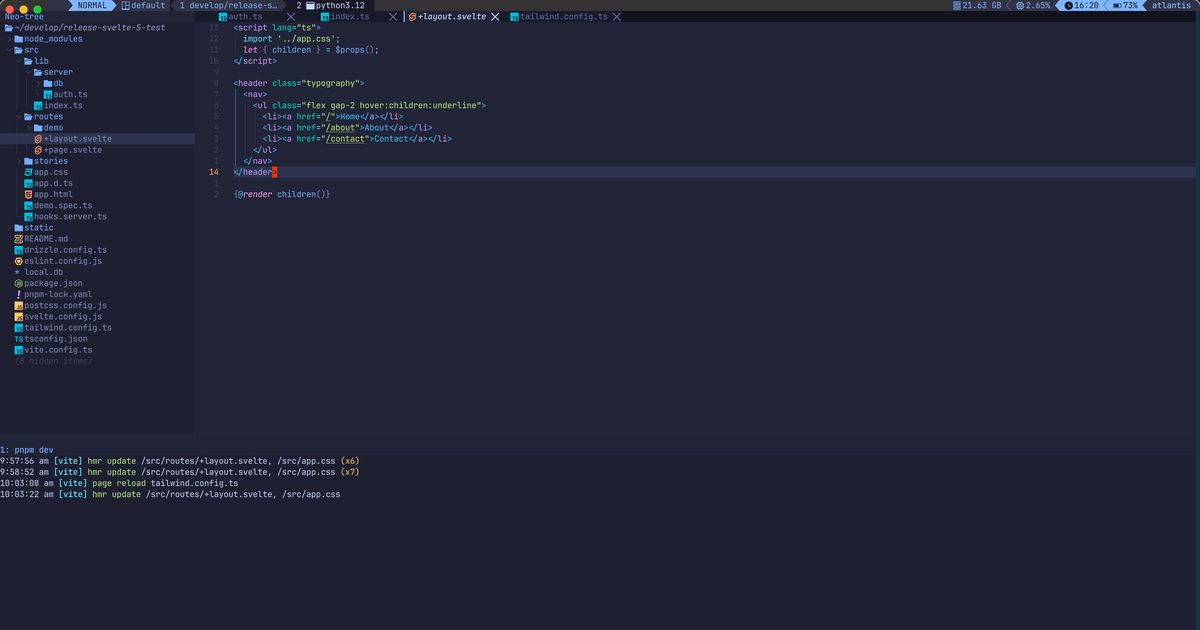Click the "(8 hidden items)" tree entry
The width and height of the screenshot is (1200, 630).
53,361
